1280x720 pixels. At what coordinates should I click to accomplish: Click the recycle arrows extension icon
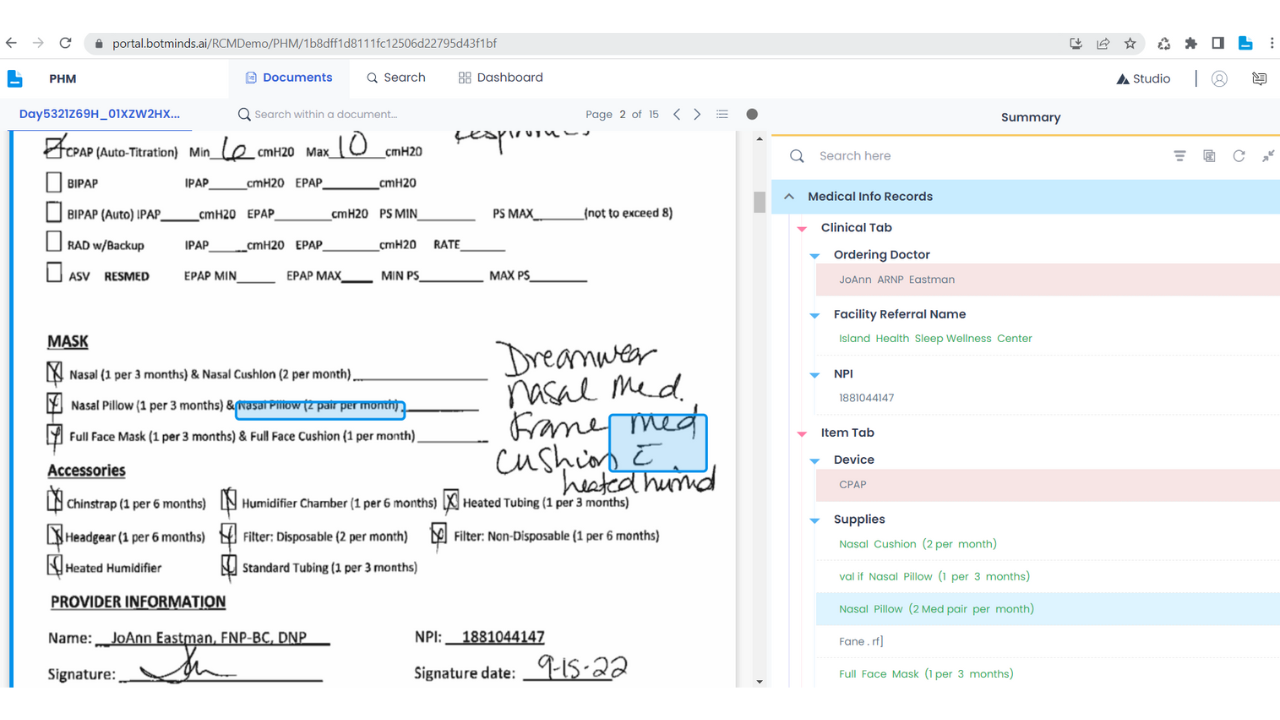[x=1163, y=43]
